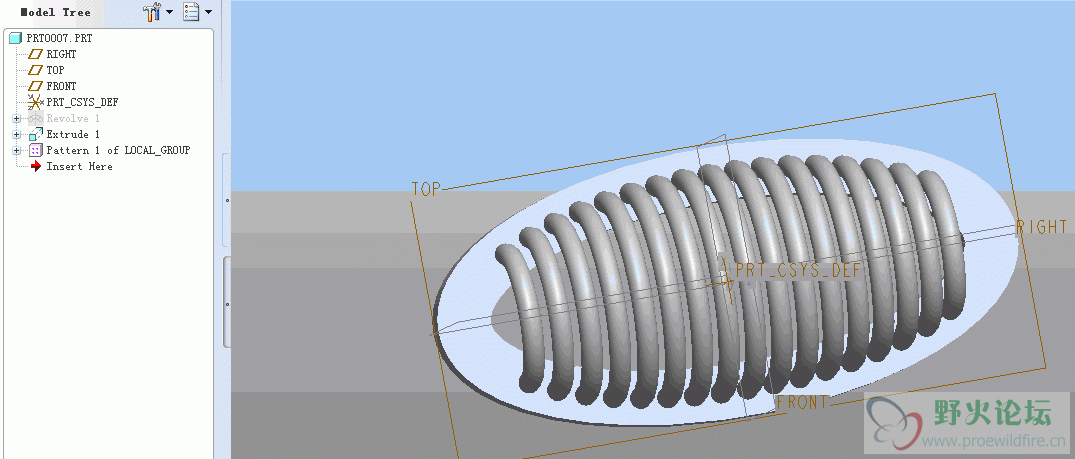Expand the Revolve 1 tree node

tap(16, 119)
